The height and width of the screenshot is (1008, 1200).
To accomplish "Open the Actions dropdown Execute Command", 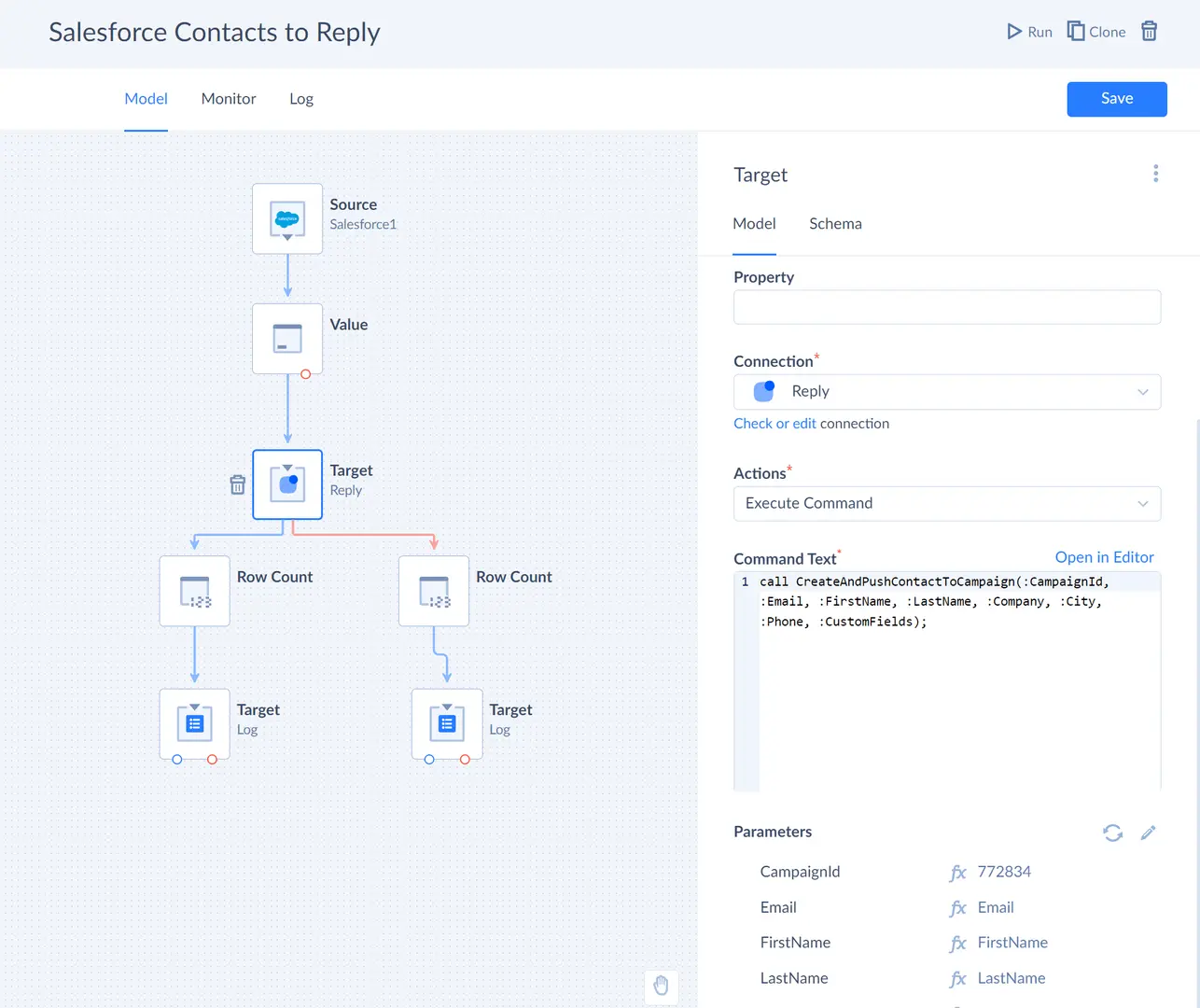I will pos(947,504).
